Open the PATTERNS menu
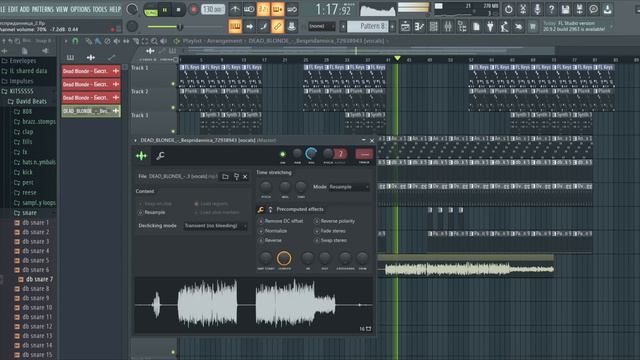The width and height of the screenshot is (640, 360). [42, 9]
